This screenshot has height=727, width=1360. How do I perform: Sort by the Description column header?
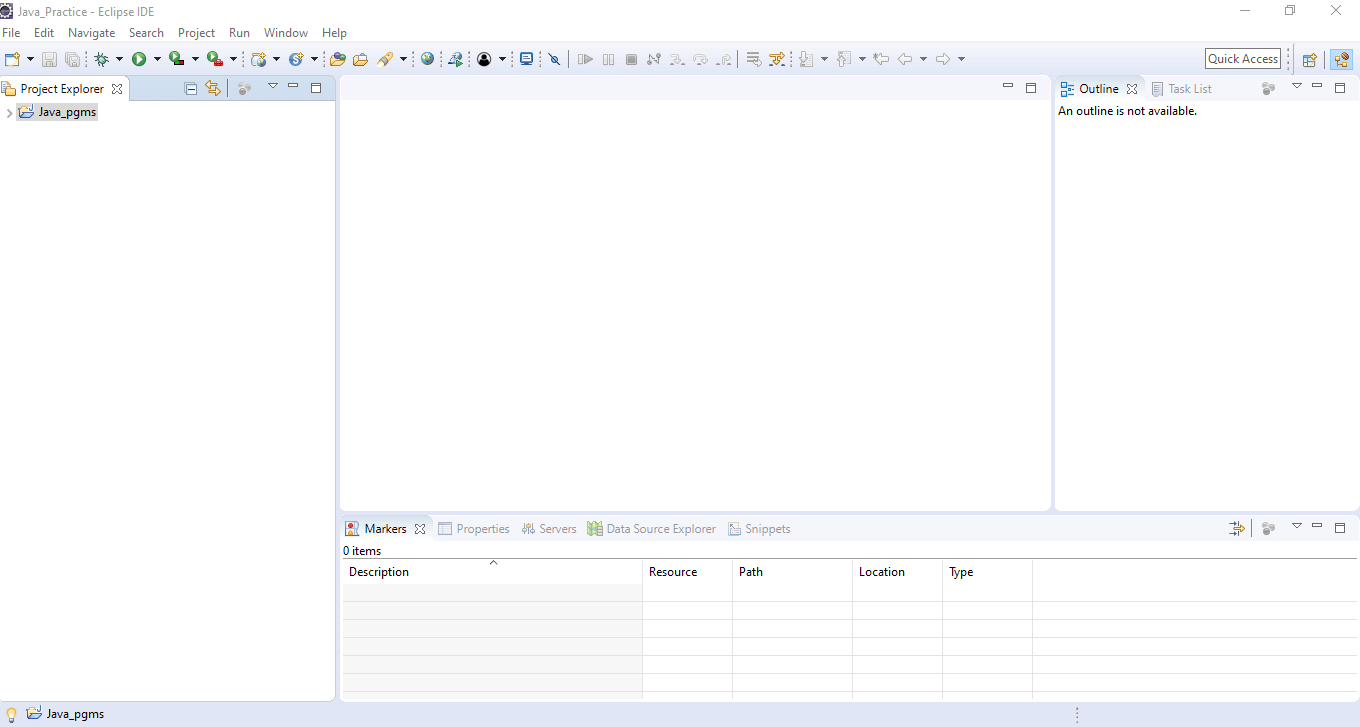[x=492, y=572]
